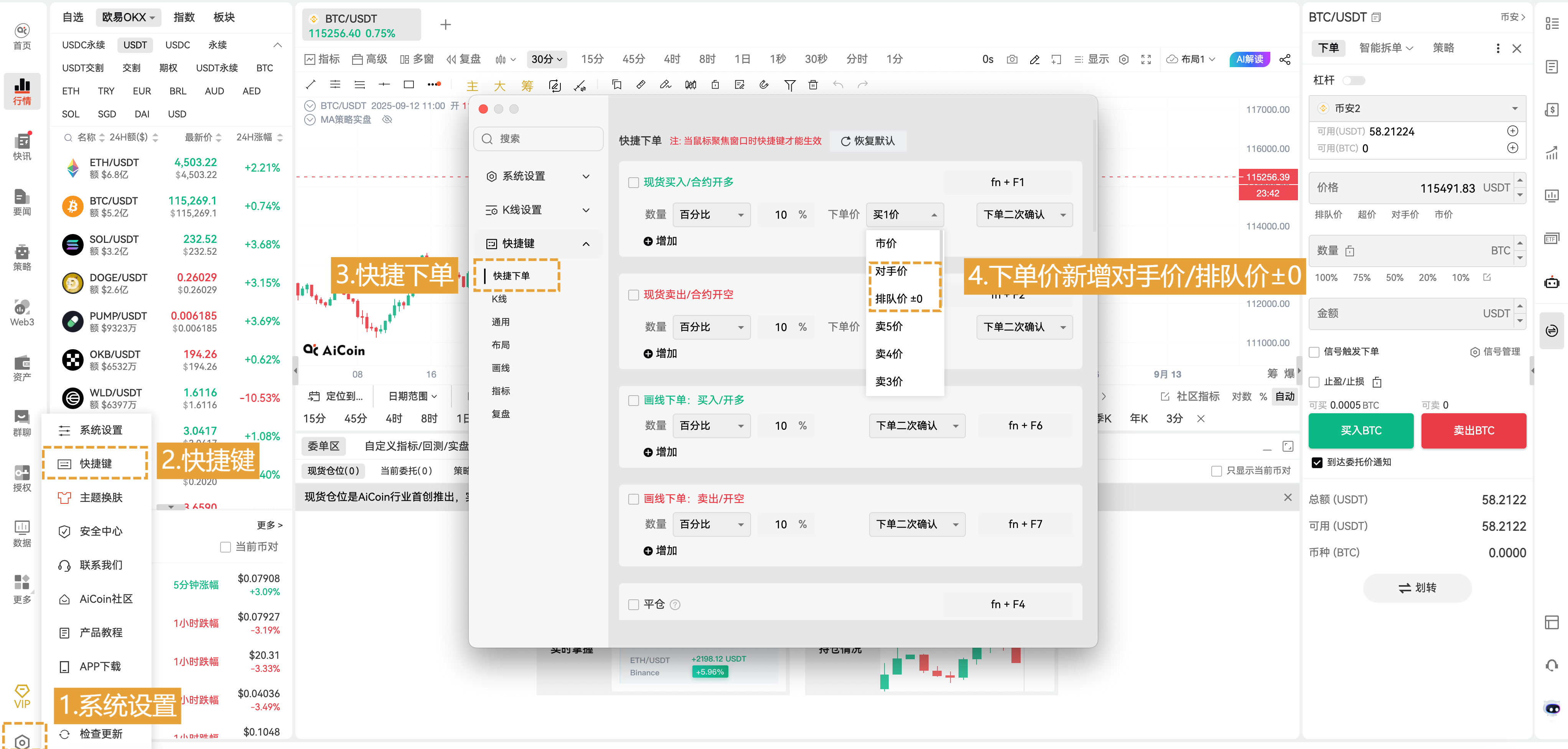Uncheck 到达委托价通知 checkbox
Image resolution: width=1568 pixels, height=749 pixels.
click(x=1317, y=462)
